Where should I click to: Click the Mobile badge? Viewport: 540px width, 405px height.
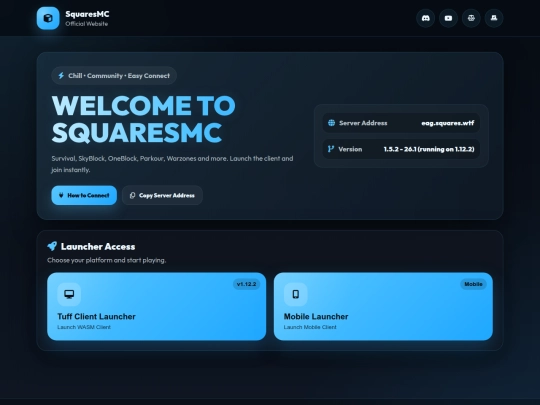coord(473,284)
